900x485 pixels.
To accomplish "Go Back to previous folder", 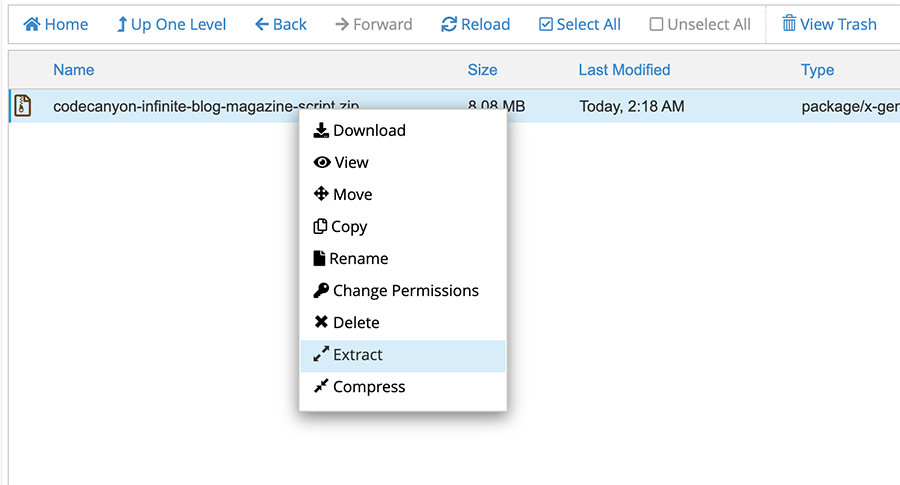I will [x=280, y=24].
